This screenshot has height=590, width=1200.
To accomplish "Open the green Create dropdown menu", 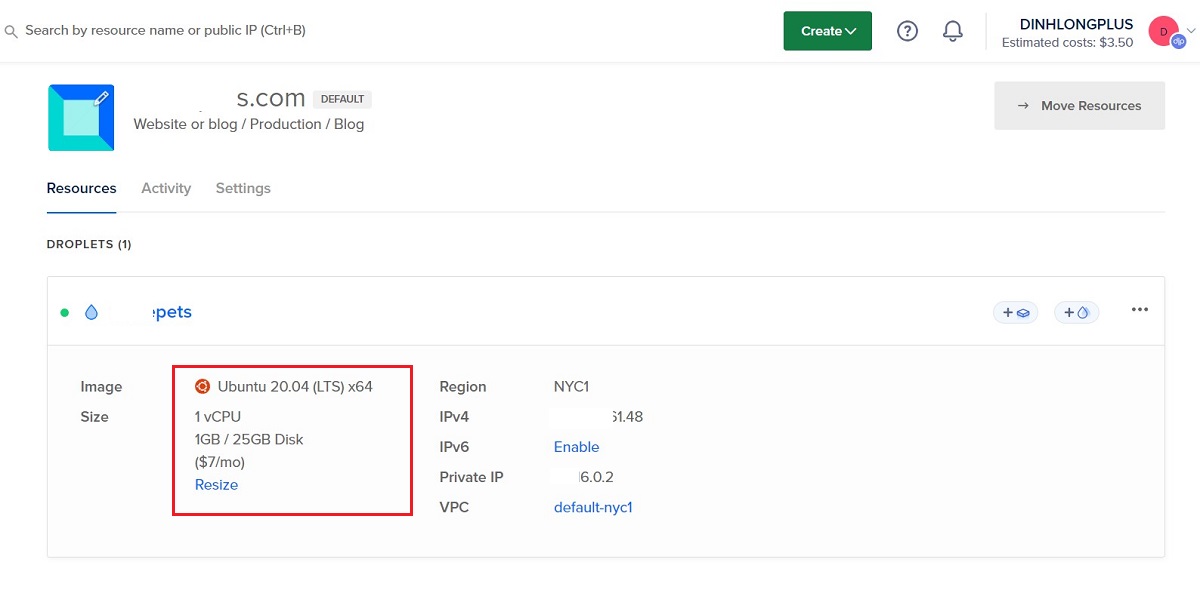I will click(x=827, y=30).
